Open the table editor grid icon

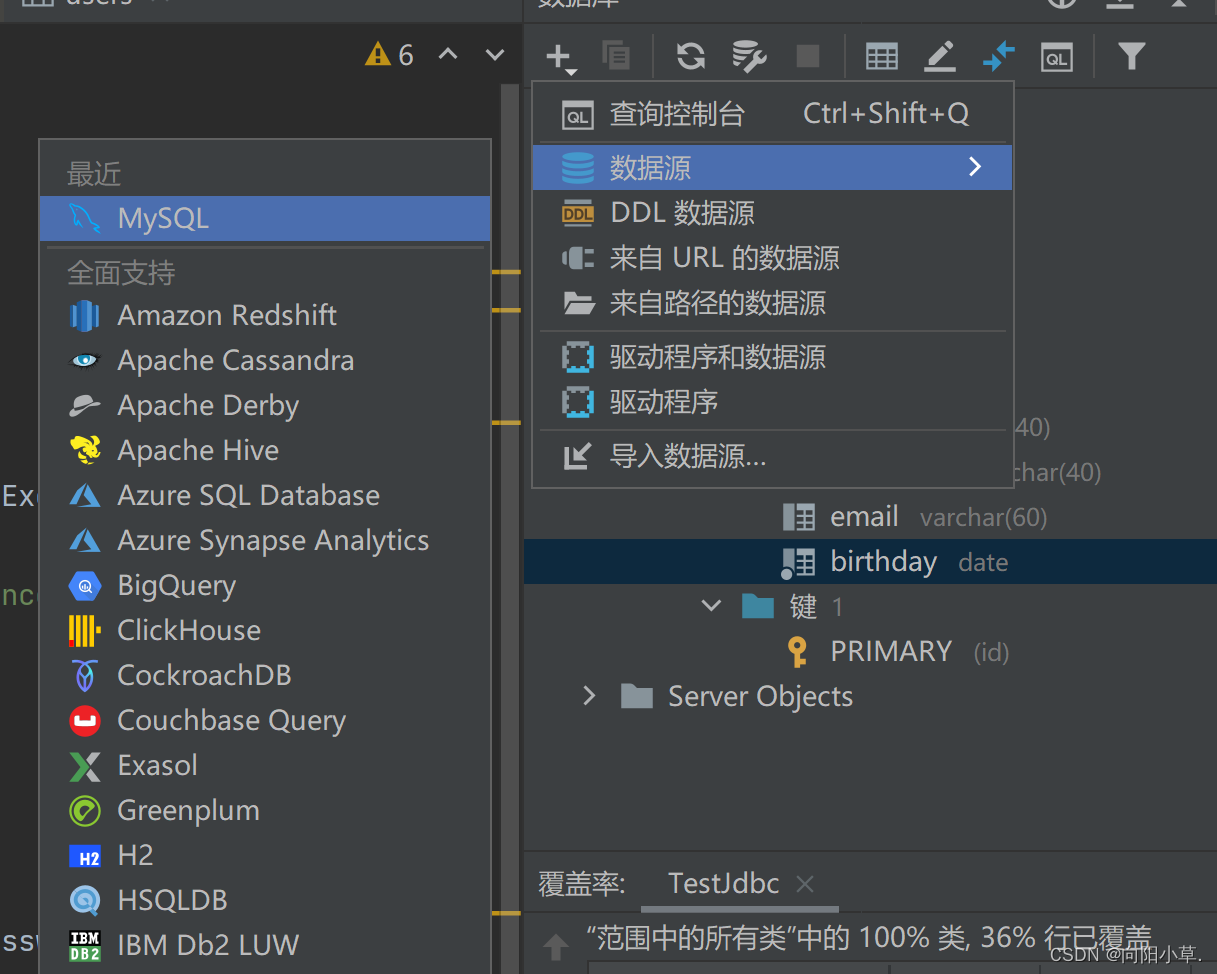coord(881,57)
